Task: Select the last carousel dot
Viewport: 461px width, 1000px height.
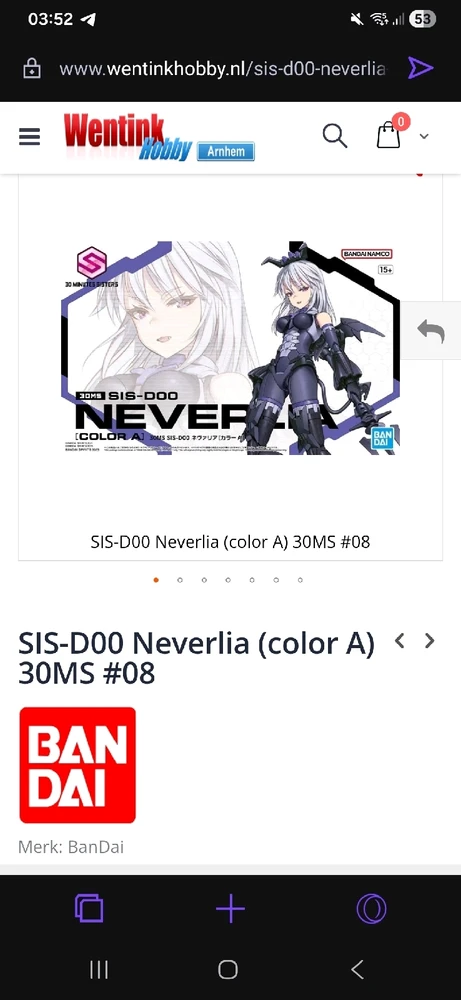Action: 300,580
